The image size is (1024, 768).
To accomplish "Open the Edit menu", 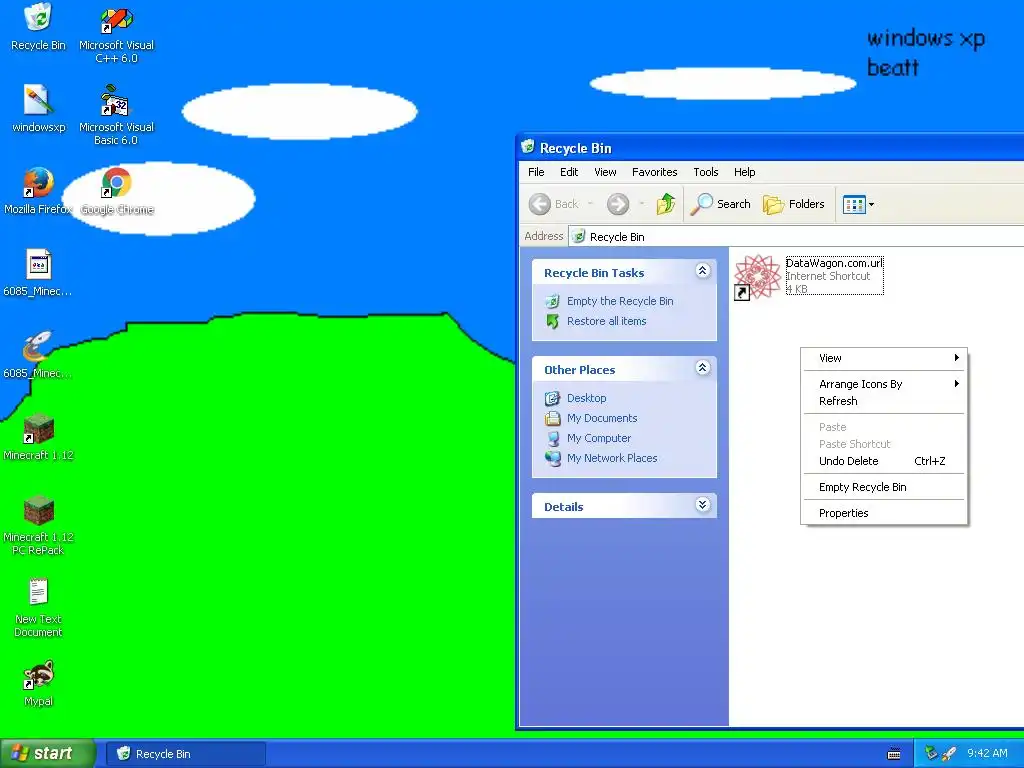I will 569,172.
